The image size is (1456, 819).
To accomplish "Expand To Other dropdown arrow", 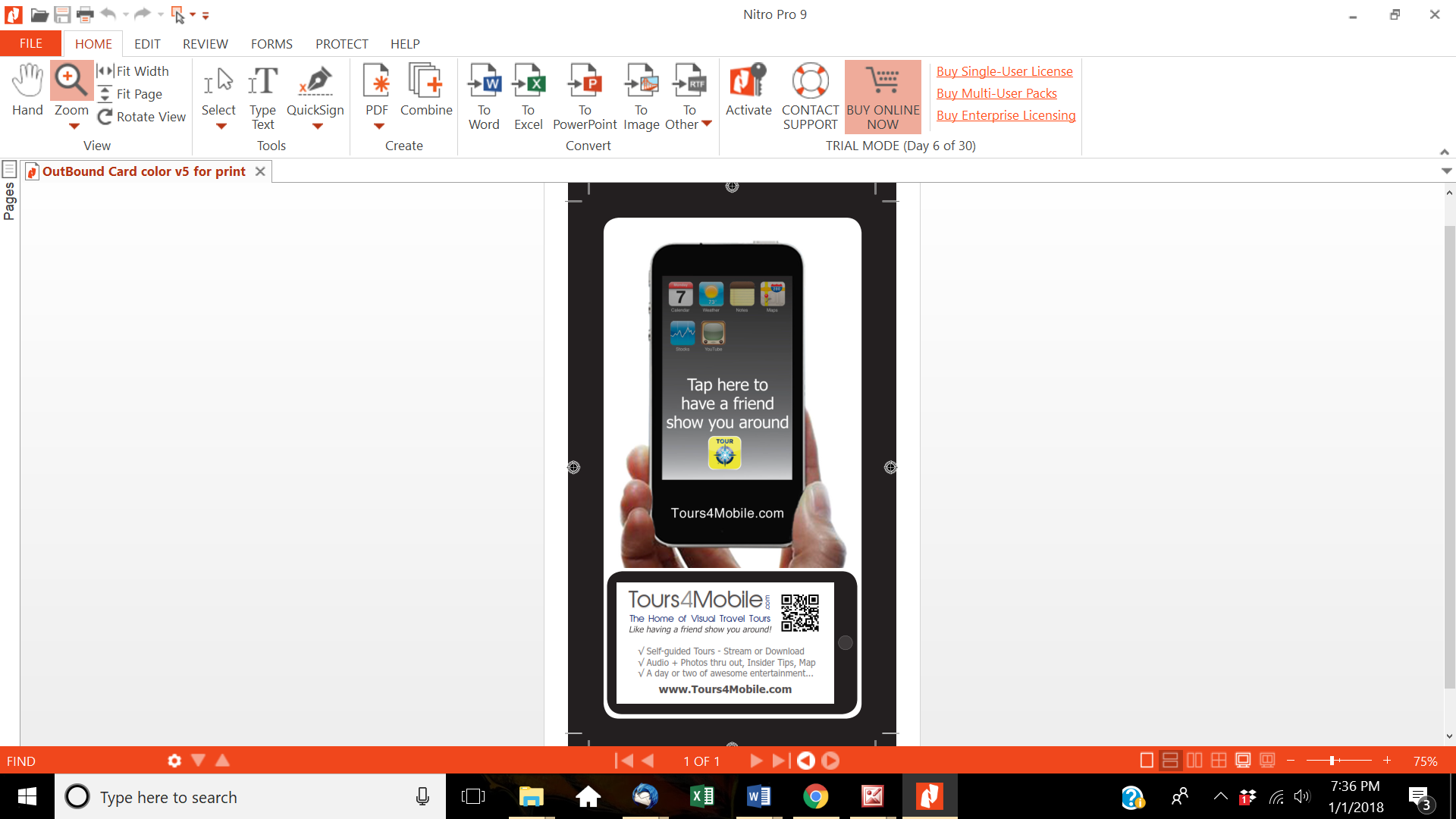I will pos(707,124).
